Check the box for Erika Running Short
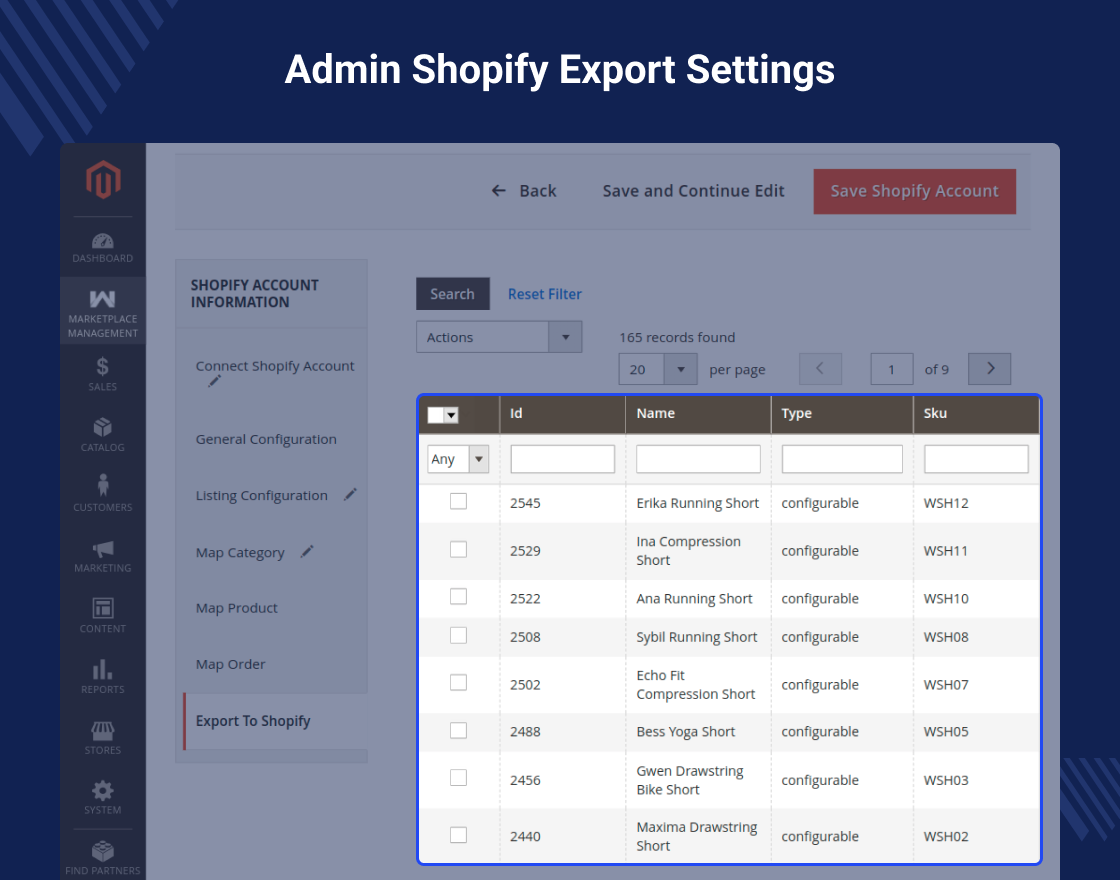Image resolution: width=1120 pixels, height=880 pixels. (x=459, y=501)
